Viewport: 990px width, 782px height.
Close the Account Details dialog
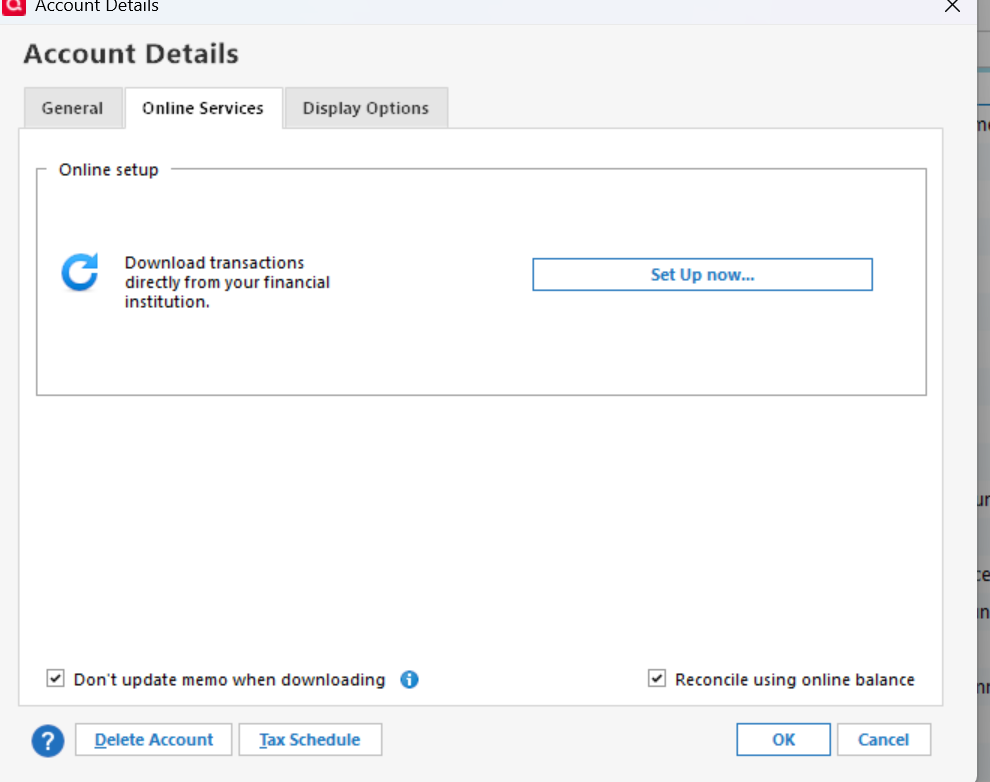[952, 6]
